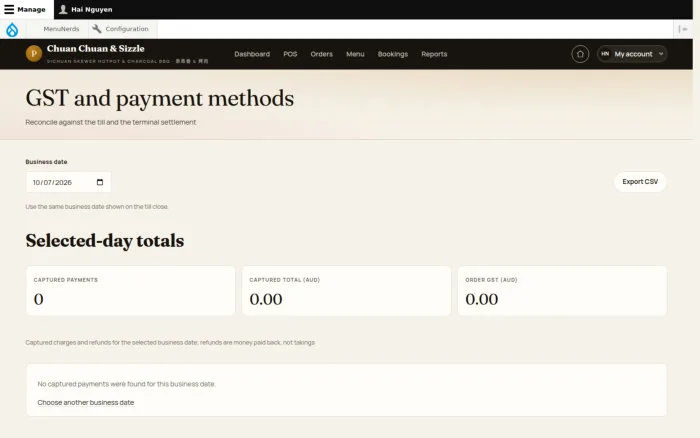
Task: Open the Orders navigation item
Action: (321, 54)
